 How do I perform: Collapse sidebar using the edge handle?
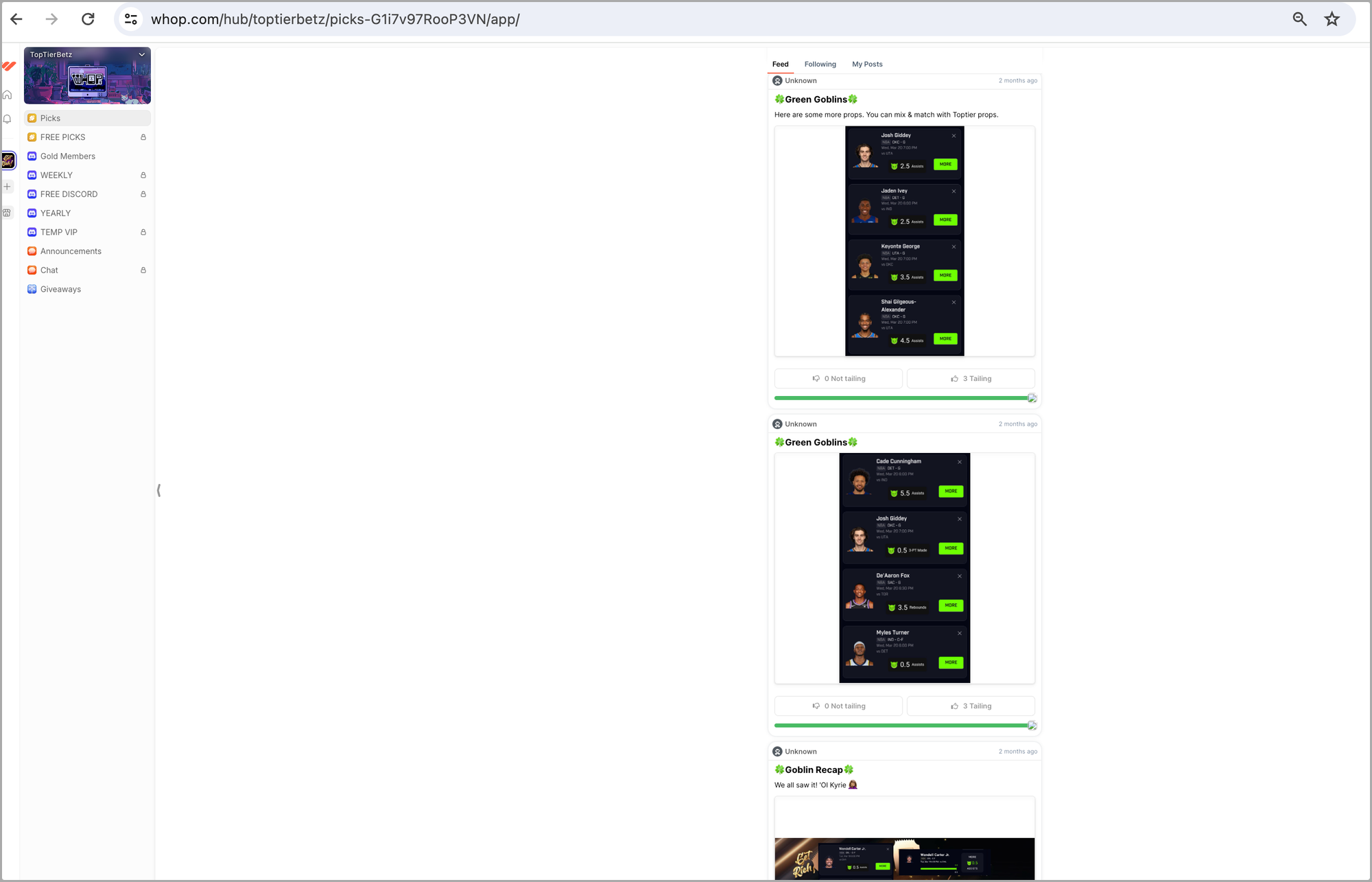coord(158,490)
